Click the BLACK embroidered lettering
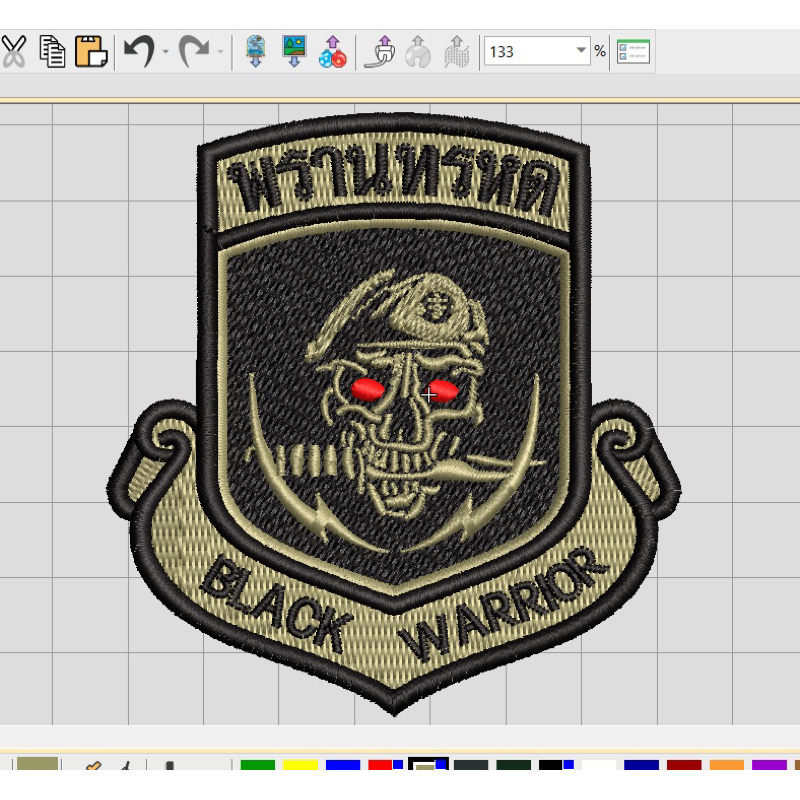 [276, 604]
